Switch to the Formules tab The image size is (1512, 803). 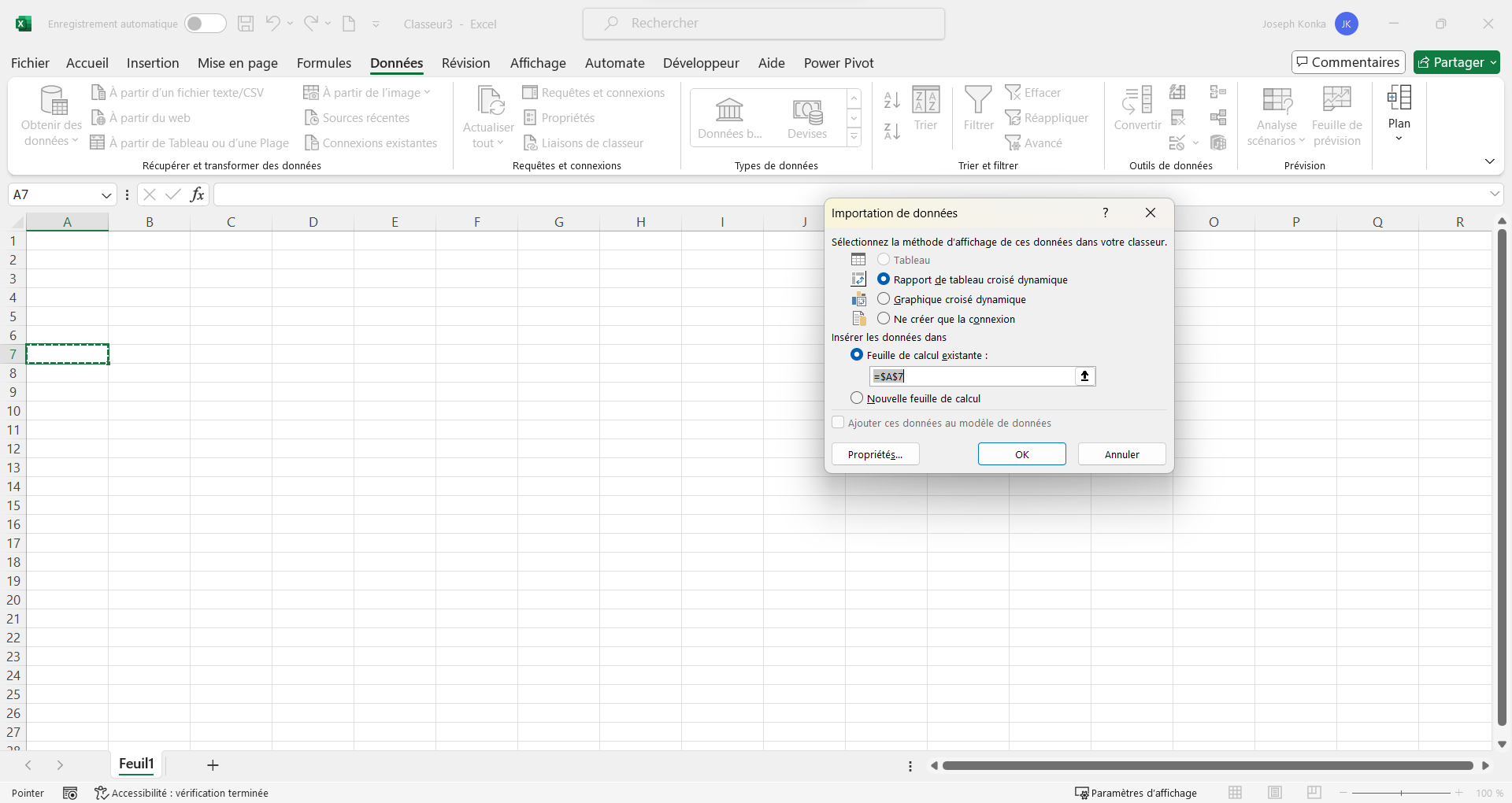click(324, 63)
